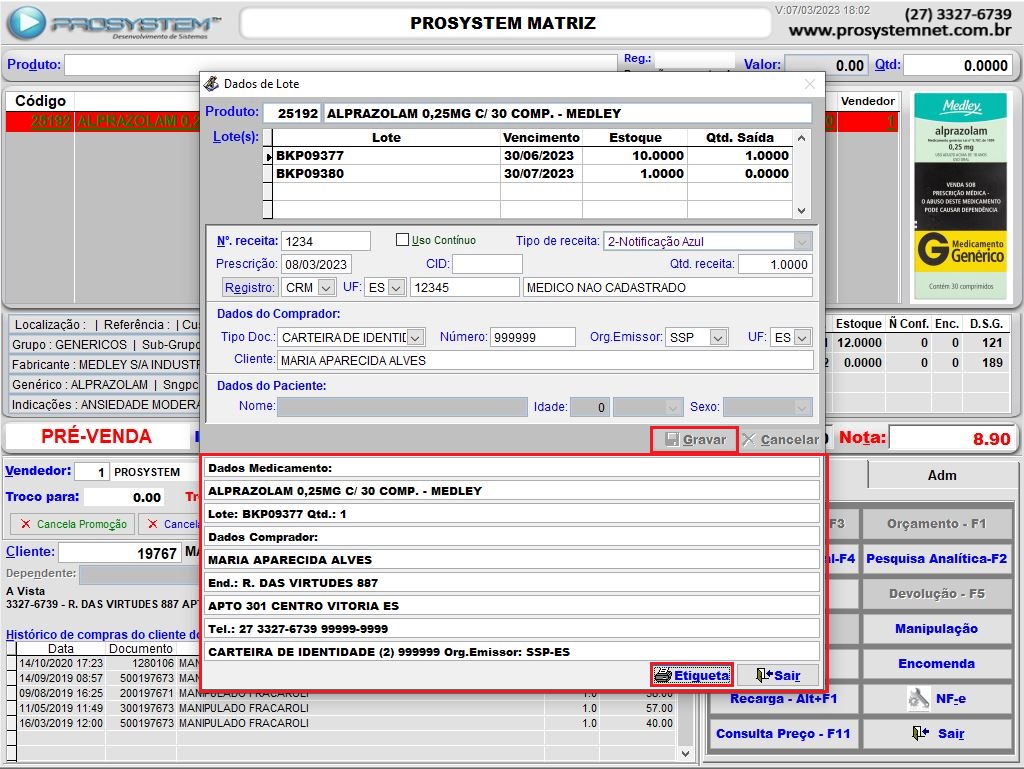Viewport: 1024px width, 769px height.
Task: Click the Vencimento column header
Action: pyautogui.click(x=541, y=138)
